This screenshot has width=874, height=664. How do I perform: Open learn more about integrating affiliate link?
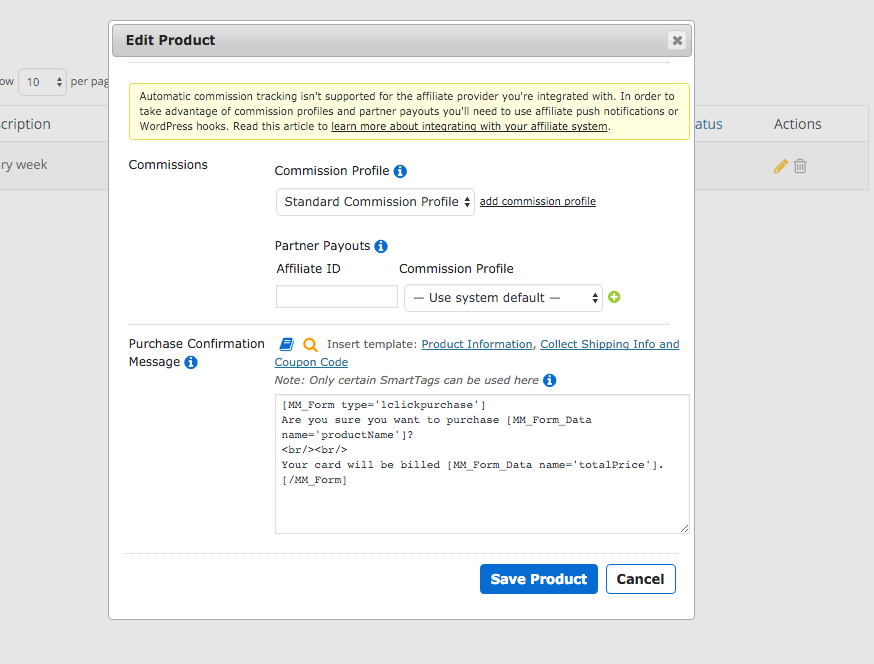(x=469, y=127)
